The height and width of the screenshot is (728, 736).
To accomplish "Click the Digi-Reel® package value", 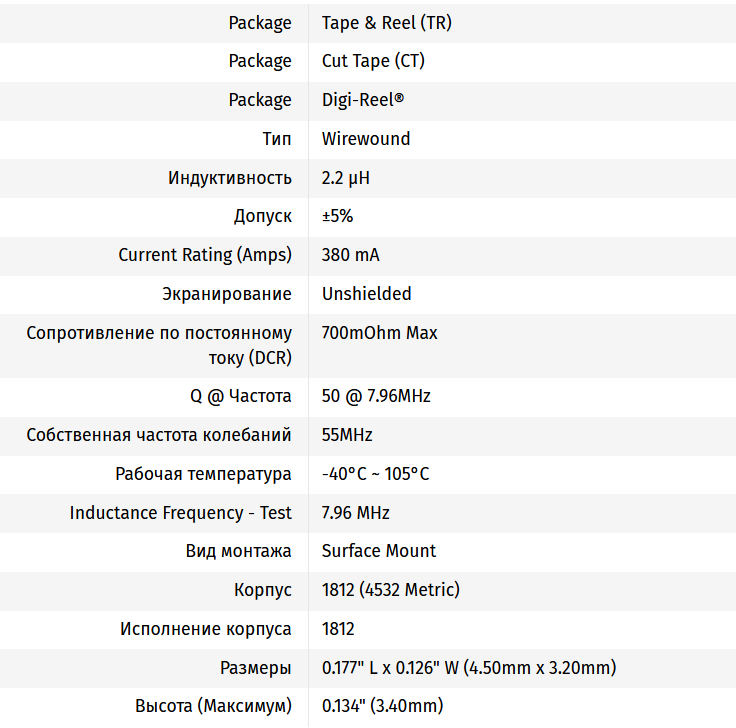I will 363,100.
